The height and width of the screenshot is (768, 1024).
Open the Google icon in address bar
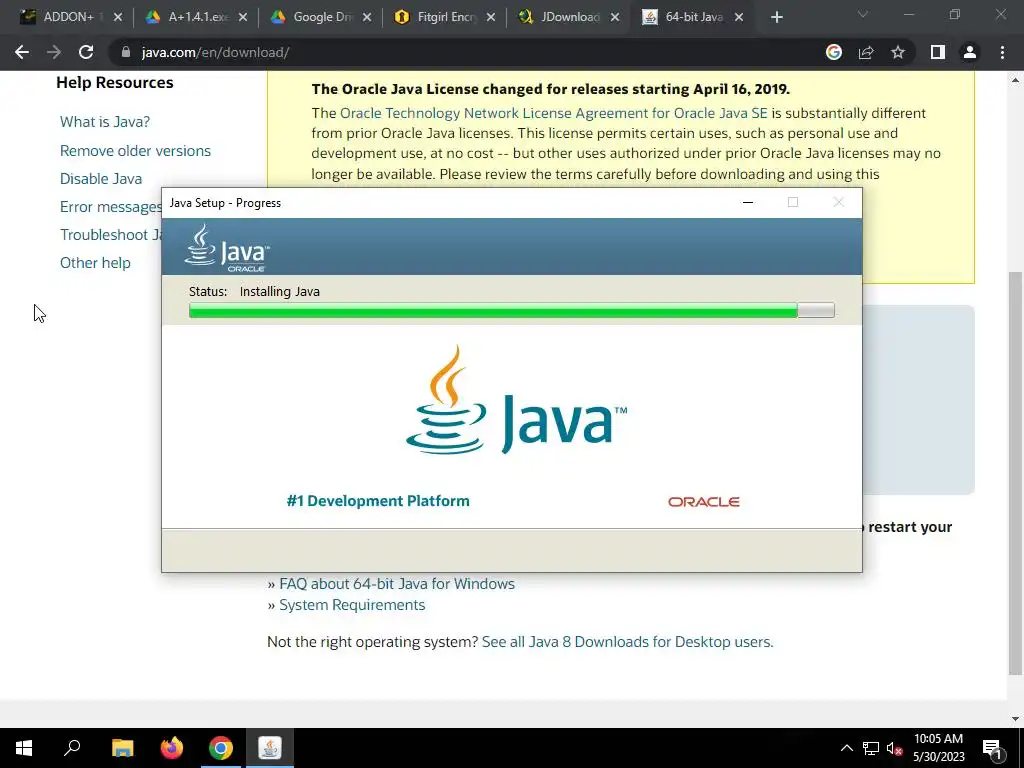(834, 52)
